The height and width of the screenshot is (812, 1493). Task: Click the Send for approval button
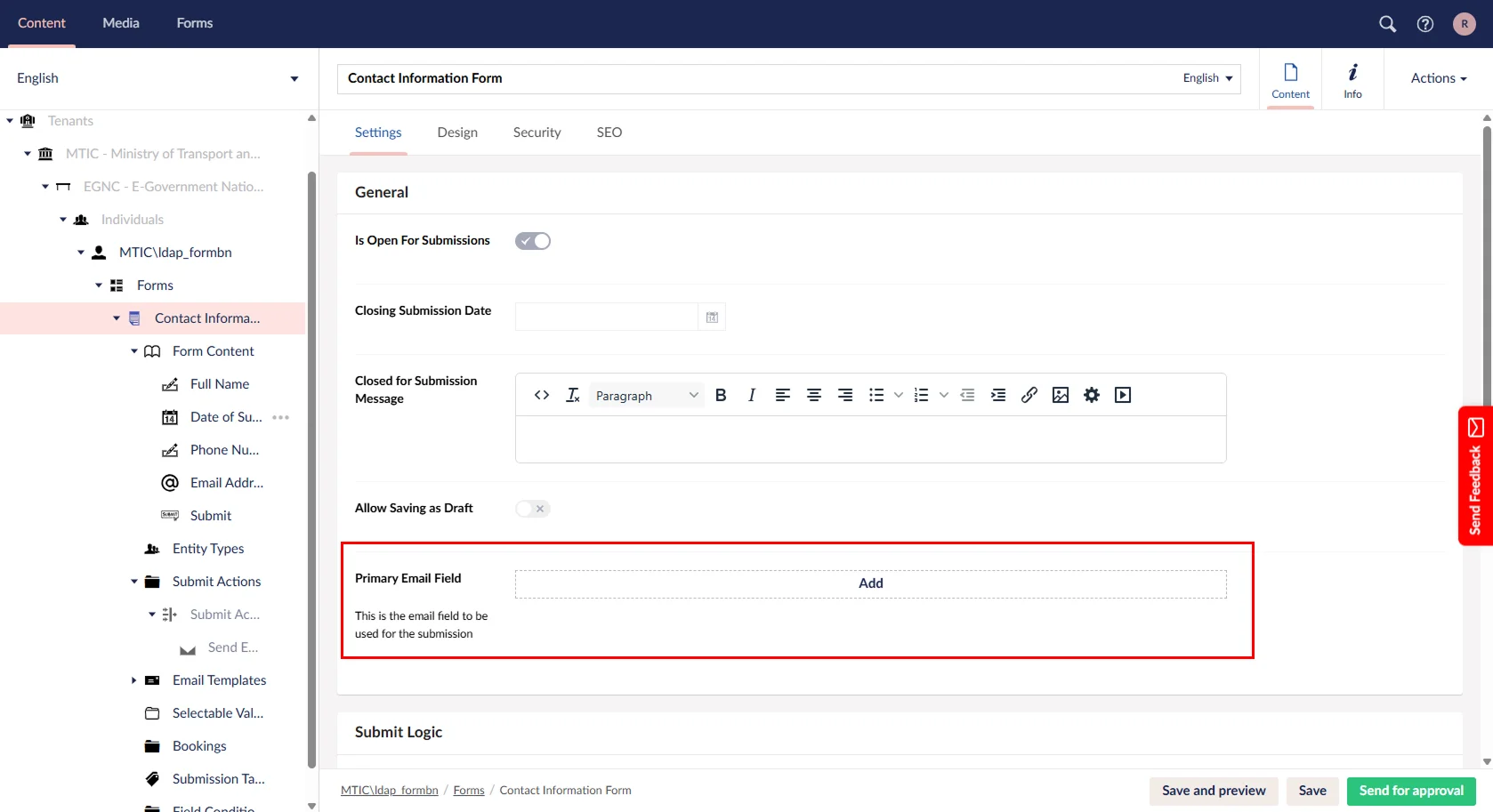(1410, 791)
